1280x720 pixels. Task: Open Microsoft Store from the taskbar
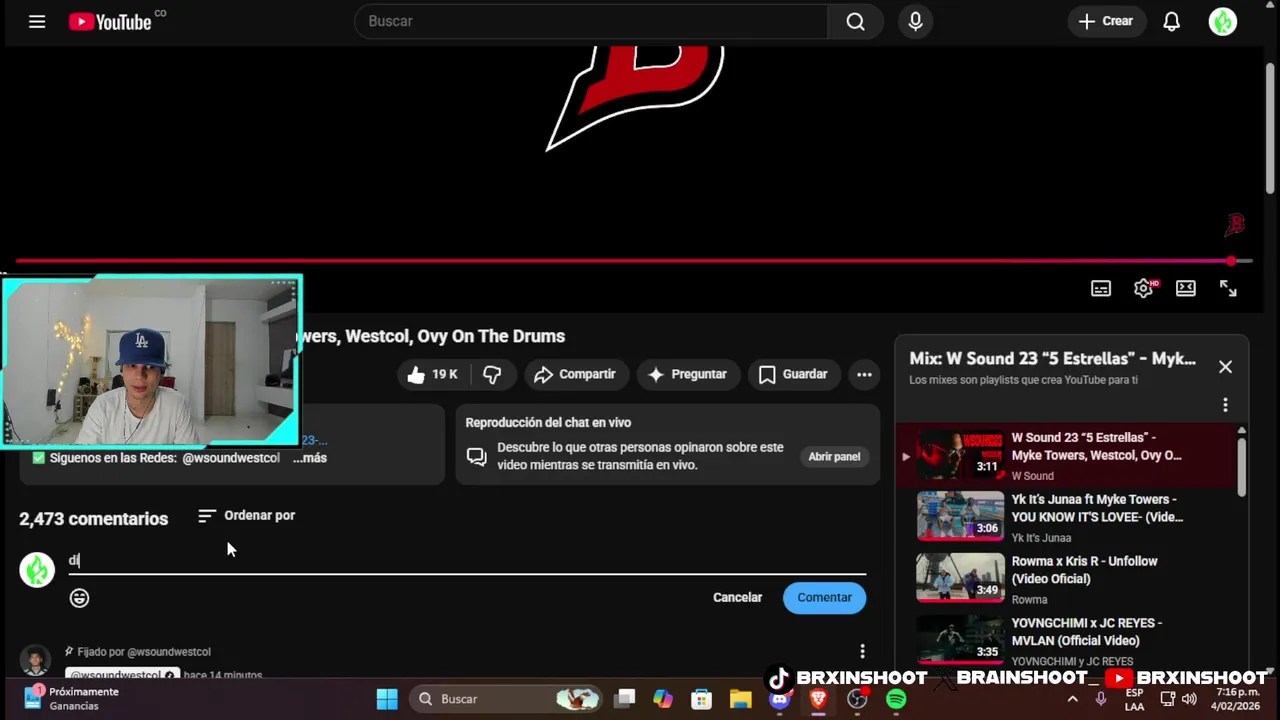click(x=702, y=699)
